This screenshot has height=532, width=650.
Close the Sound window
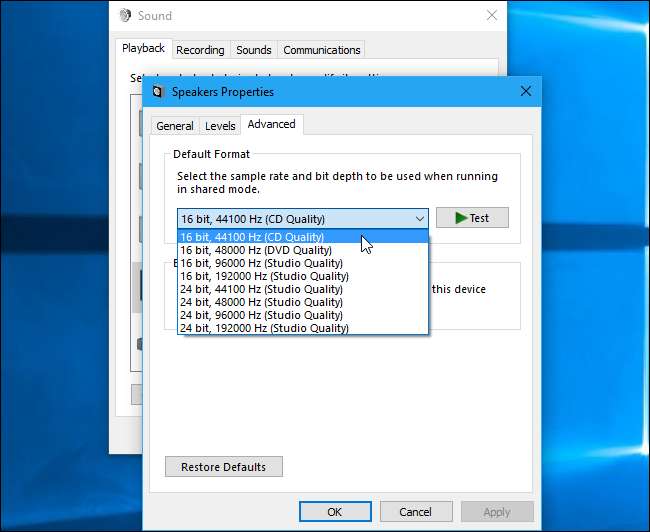pos(491,16)
